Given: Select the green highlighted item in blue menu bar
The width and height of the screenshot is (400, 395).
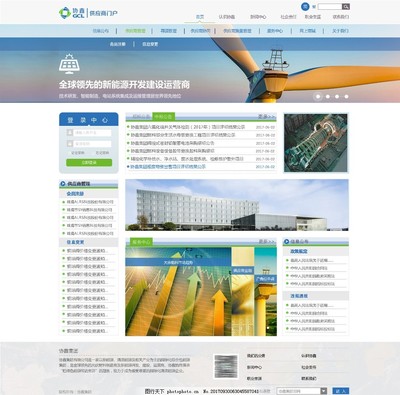Looking at the screenshot, I should tap(135, 31).
